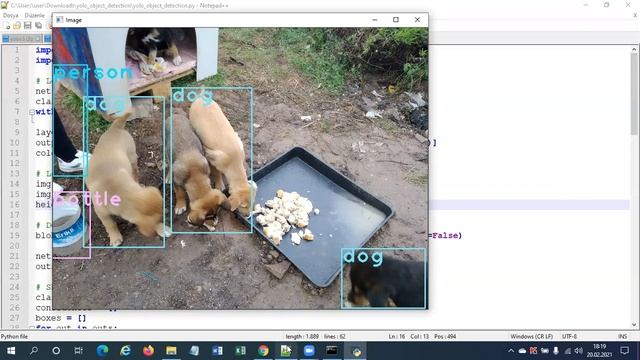Open the Düzenle menu
Screen dimensions: 640x360
click(35, 15)
